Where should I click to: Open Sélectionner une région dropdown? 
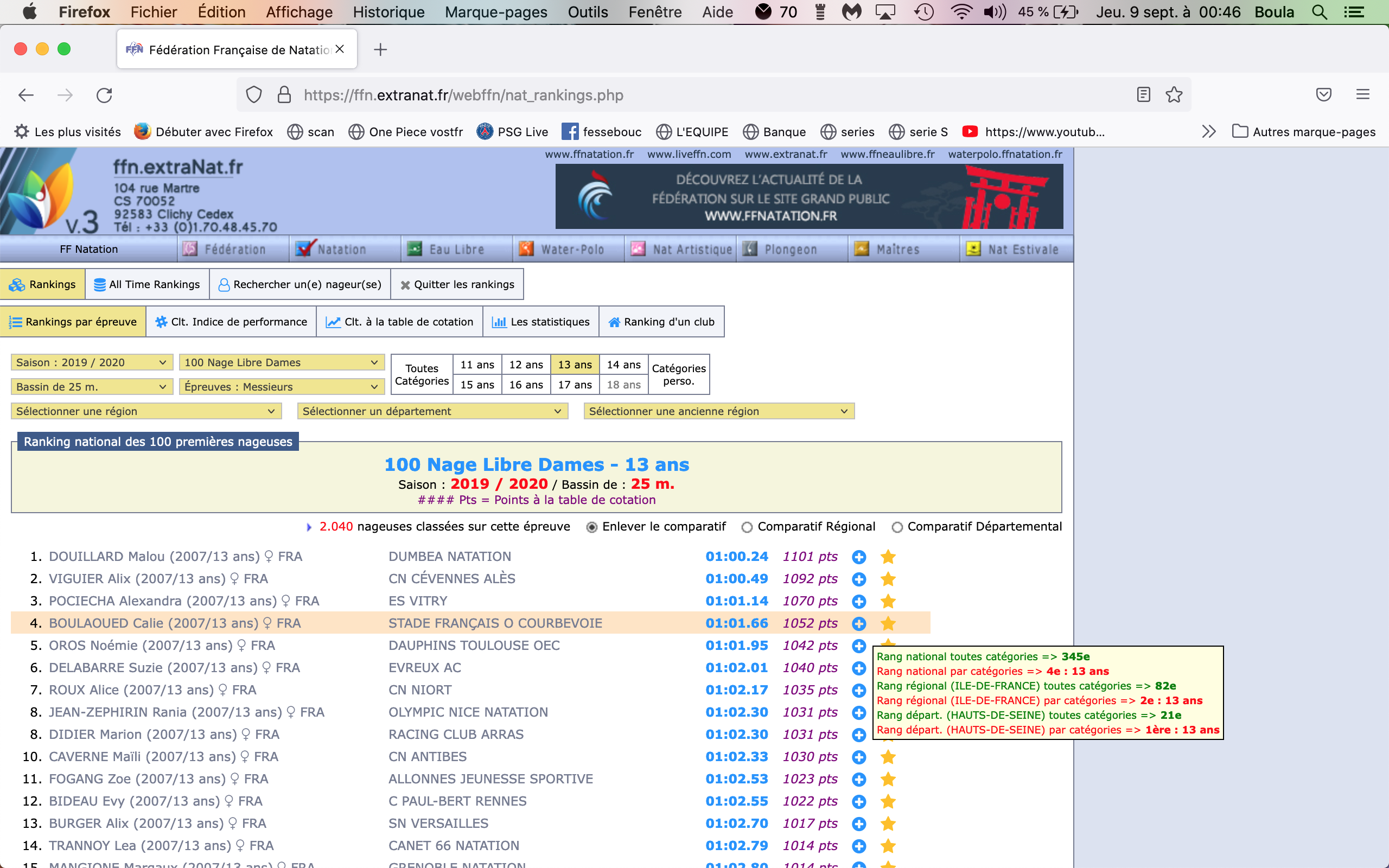pyautogui.click(x=146, y=411)
